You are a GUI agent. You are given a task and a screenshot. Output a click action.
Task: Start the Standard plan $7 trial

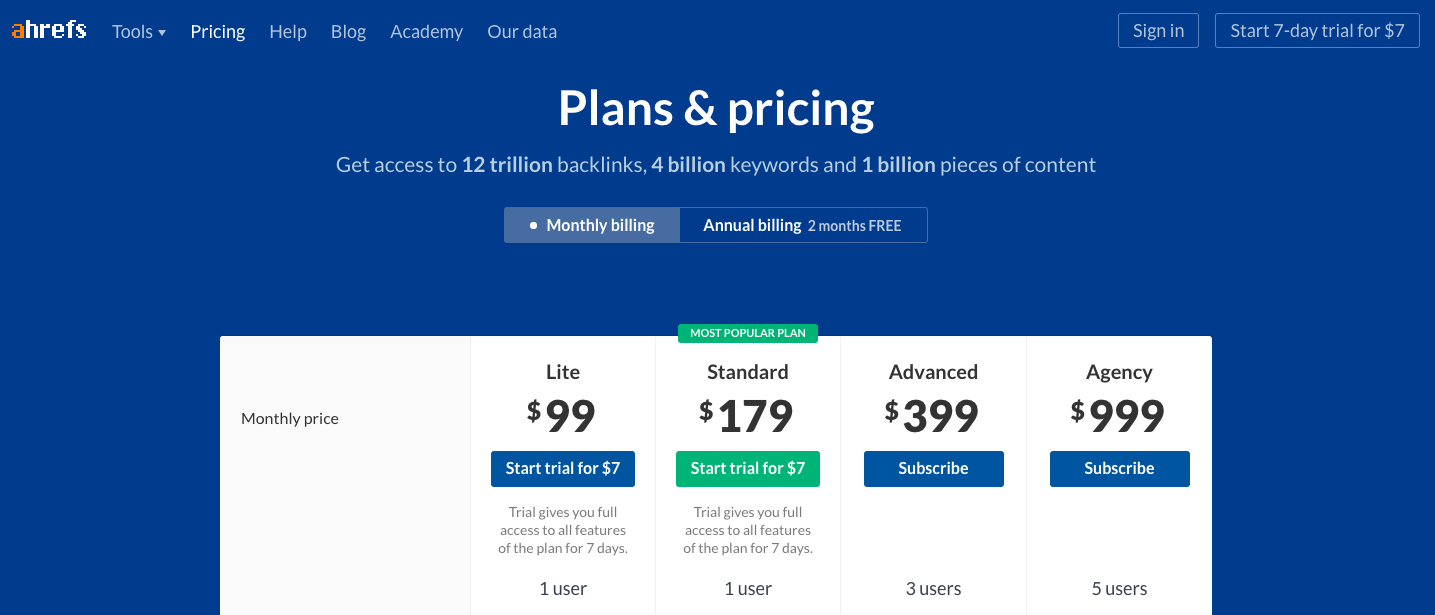pos(748,469)
